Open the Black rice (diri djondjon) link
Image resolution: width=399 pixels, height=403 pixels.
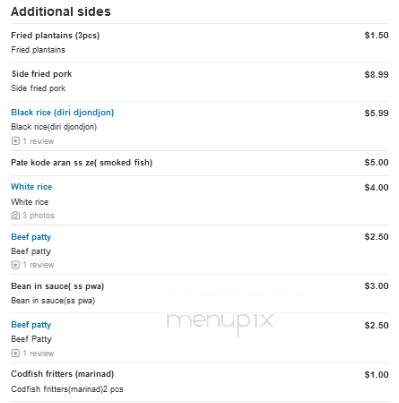62,112
